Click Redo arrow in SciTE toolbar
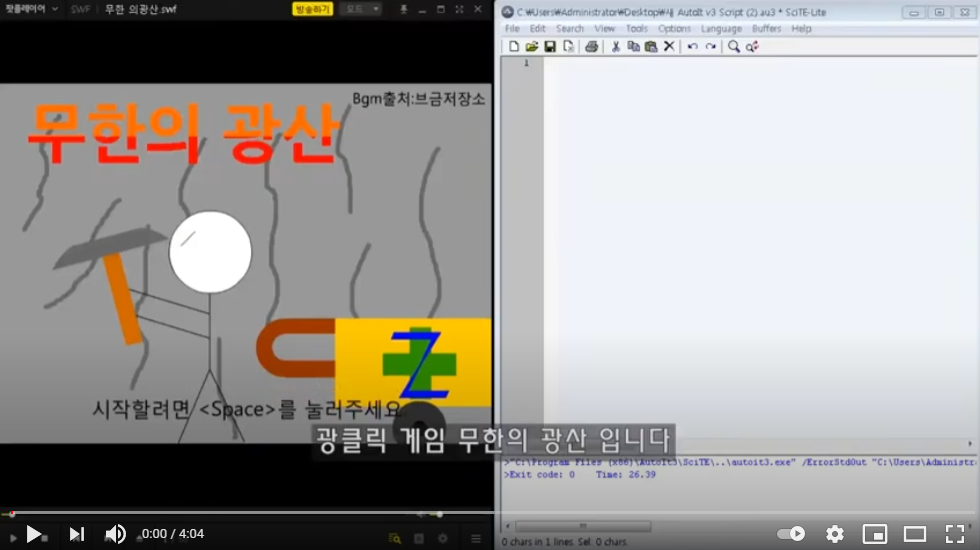Viewport: 980px width, 550px height. click(711, 46)
